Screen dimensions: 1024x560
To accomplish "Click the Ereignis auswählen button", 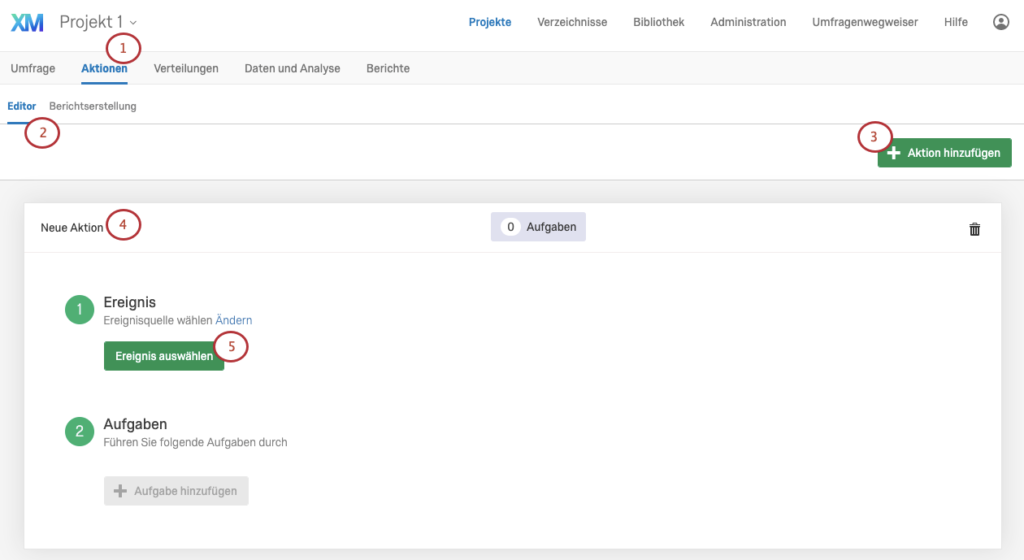I will 164,356.
